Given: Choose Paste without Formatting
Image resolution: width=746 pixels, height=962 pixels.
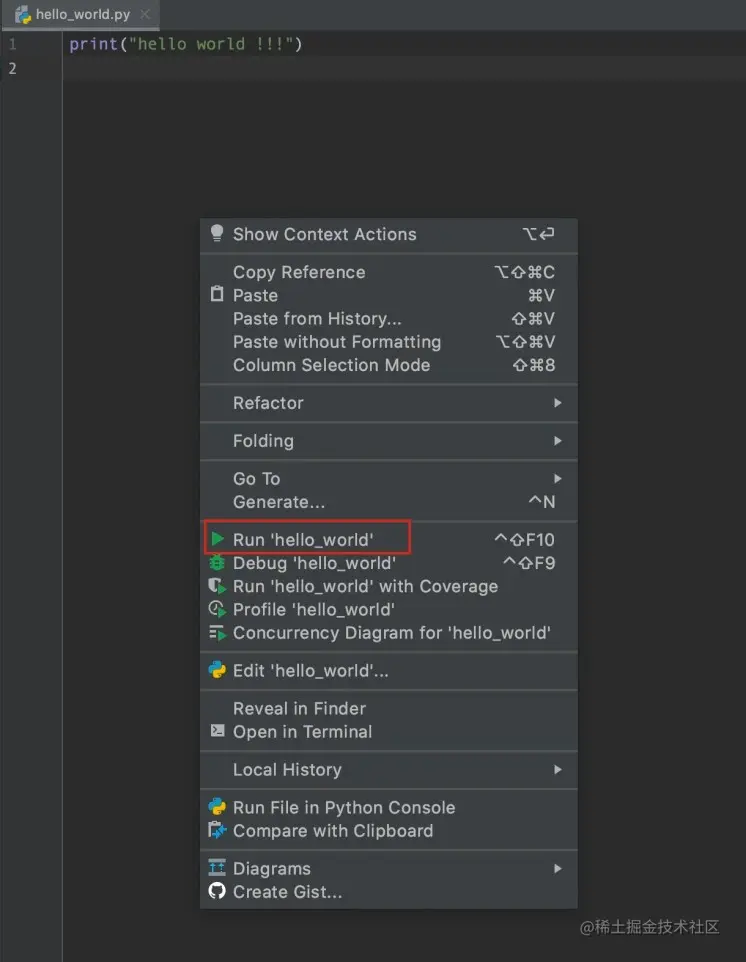Looking at the screenshot, I should click(x=336, y=342).
